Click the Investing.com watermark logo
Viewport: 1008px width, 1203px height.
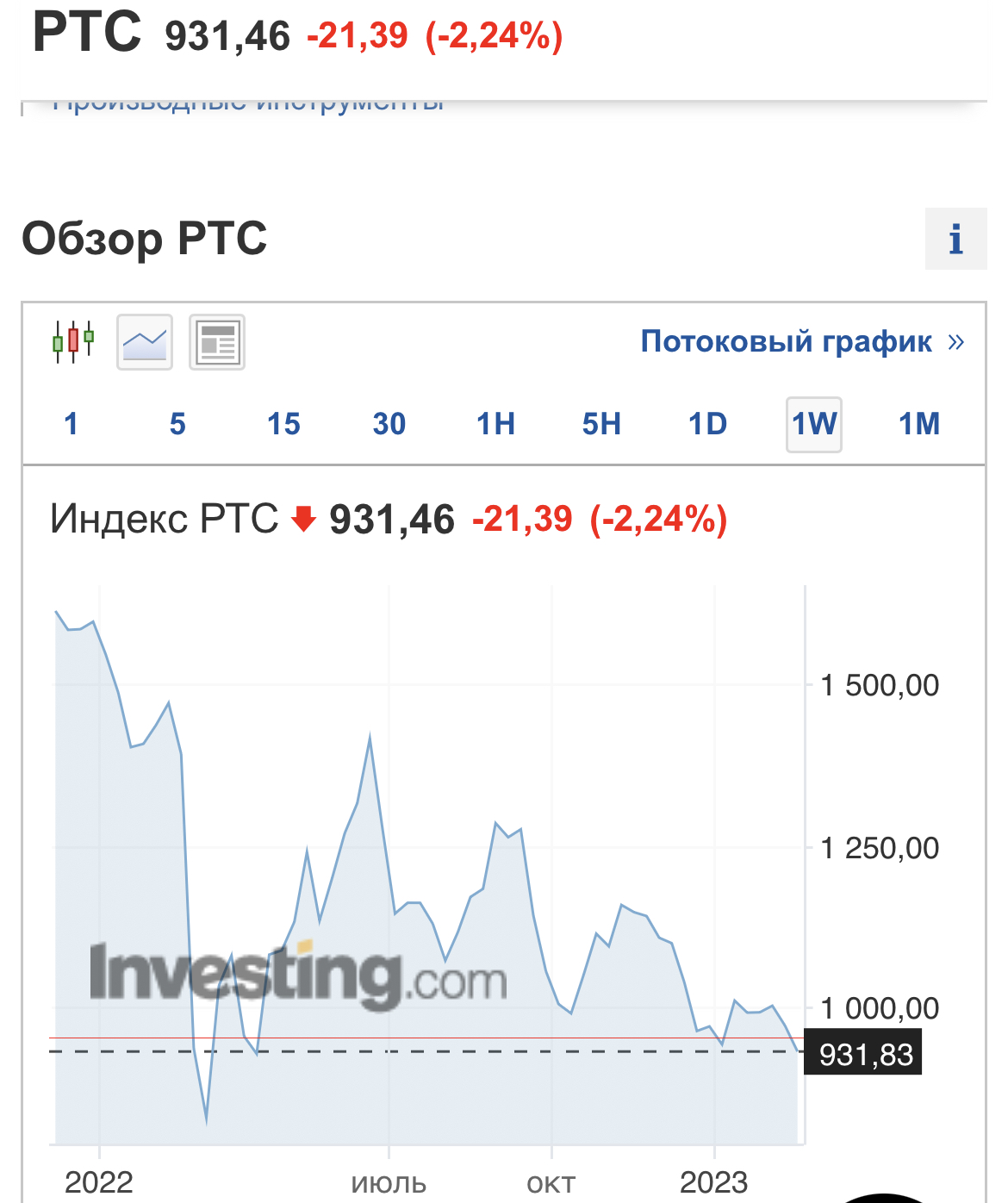[298, 976]
